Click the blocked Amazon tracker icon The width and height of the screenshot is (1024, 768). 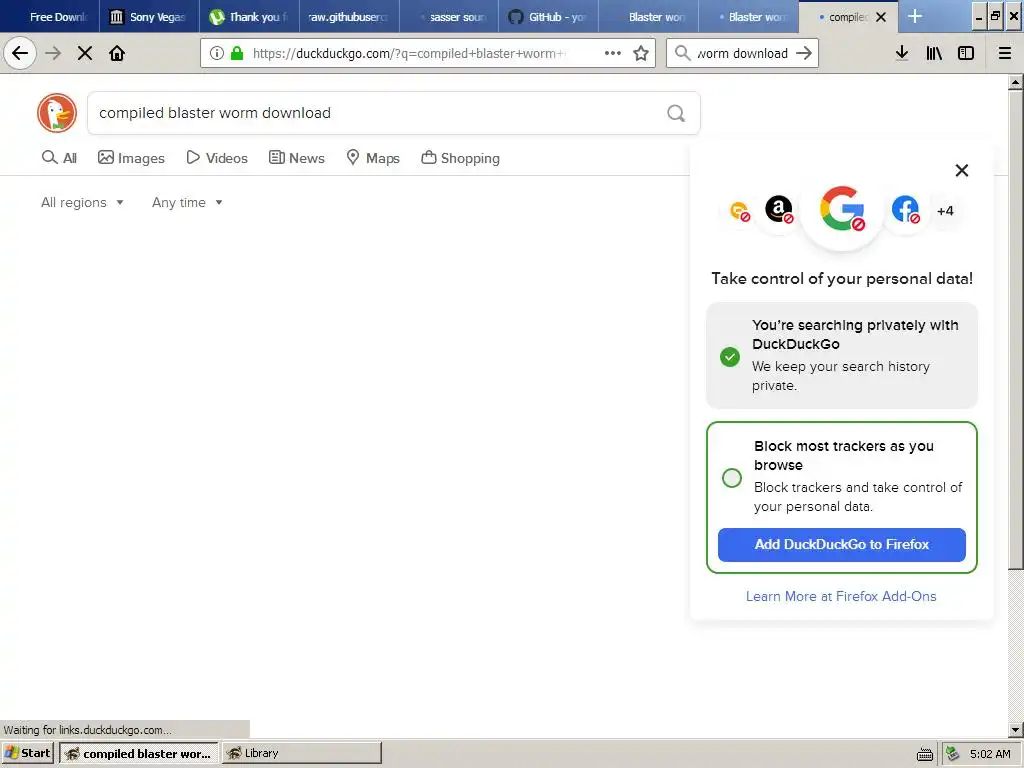coord(778,210)
